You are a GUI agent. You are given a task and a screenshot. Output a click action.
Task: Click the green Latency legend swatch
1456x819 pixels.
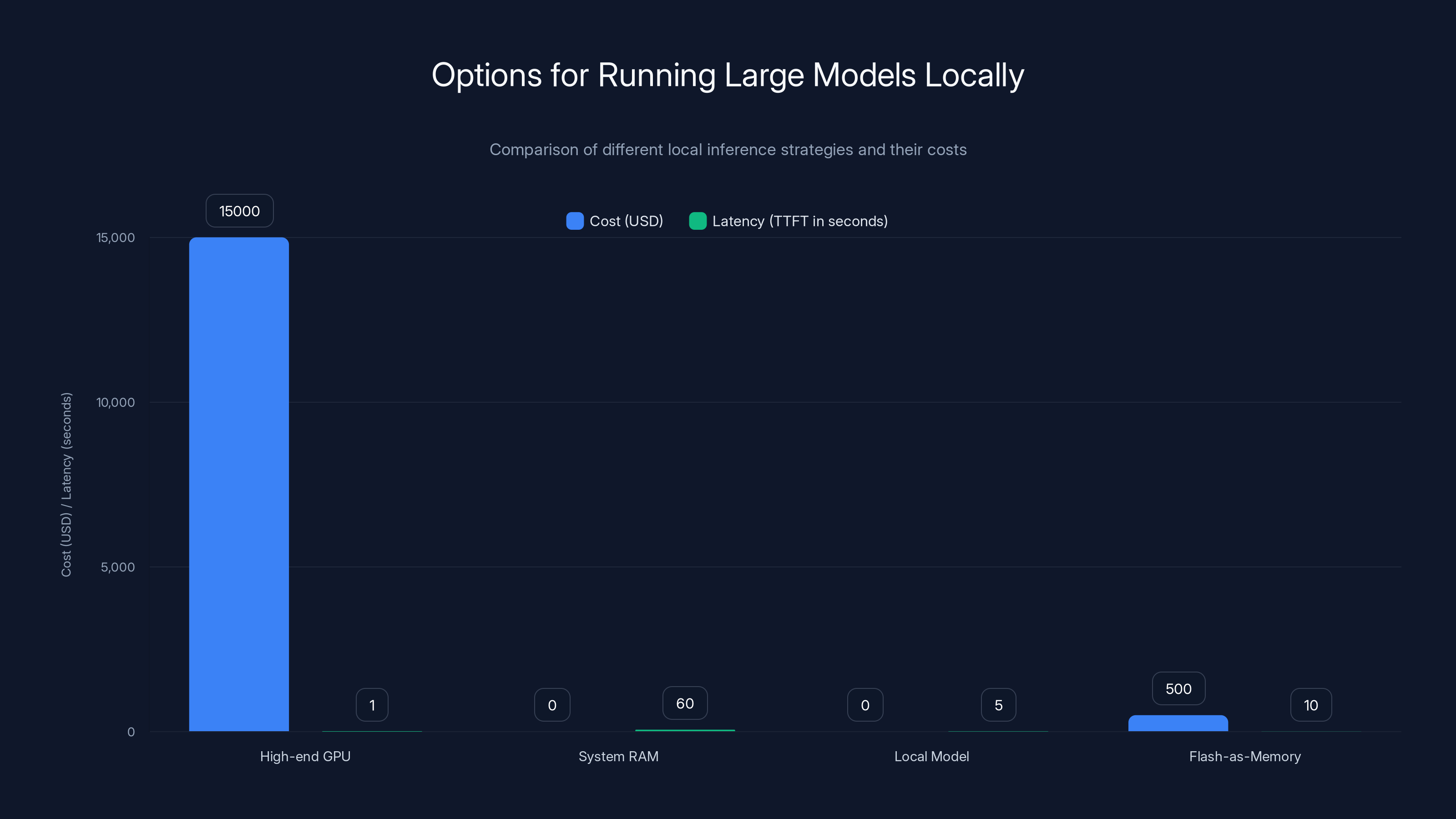(x=698, y=221)
